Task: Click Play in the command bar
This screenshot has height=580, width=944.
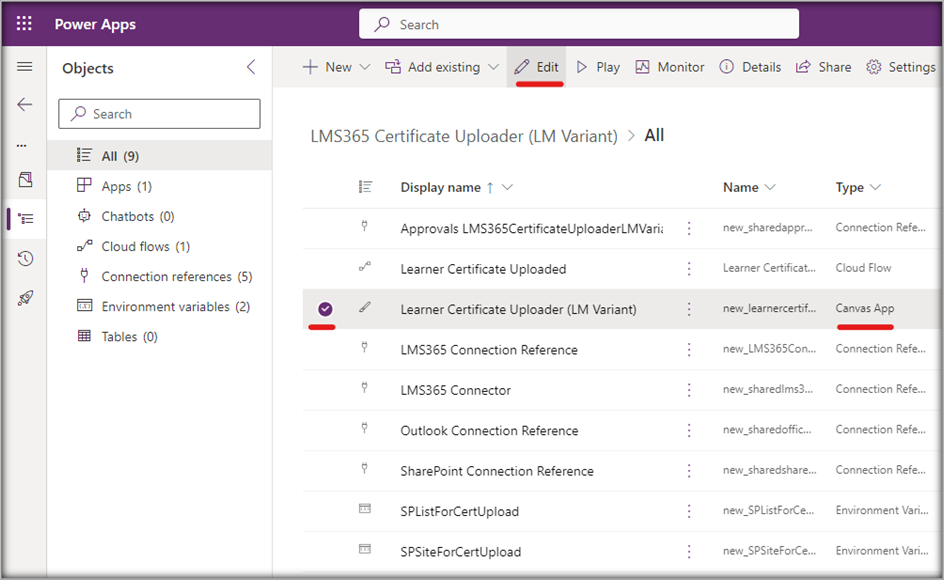Action: point(598,67)
